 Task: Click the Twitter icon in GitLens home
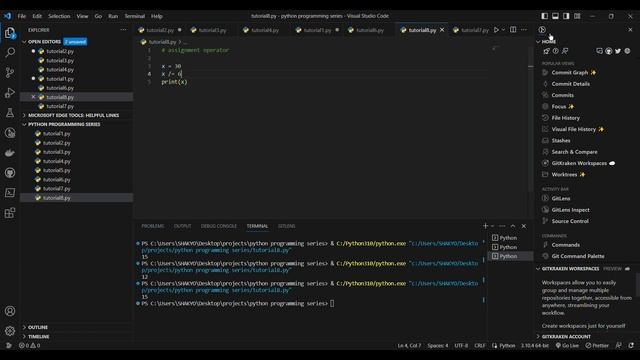point(618,51)
